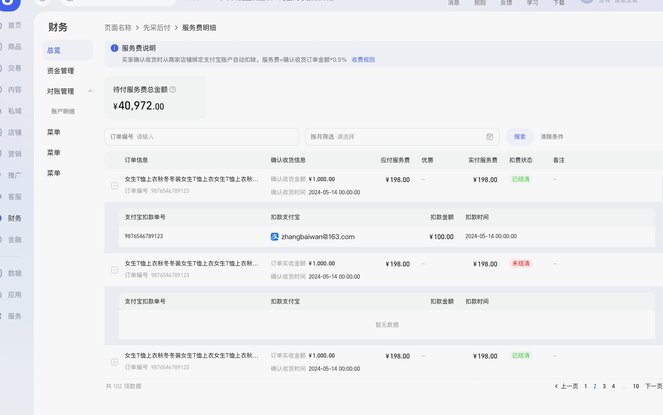Image resolution: width=663 pixels, height=415 pixels.
Task: Open 数据 in the left sidebar
Action: [14, 273]
